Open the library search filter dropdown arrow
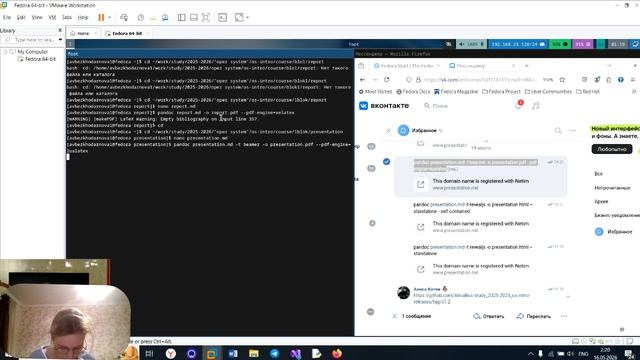The width and height of the screenshot is (640, 360). (60, 40)
